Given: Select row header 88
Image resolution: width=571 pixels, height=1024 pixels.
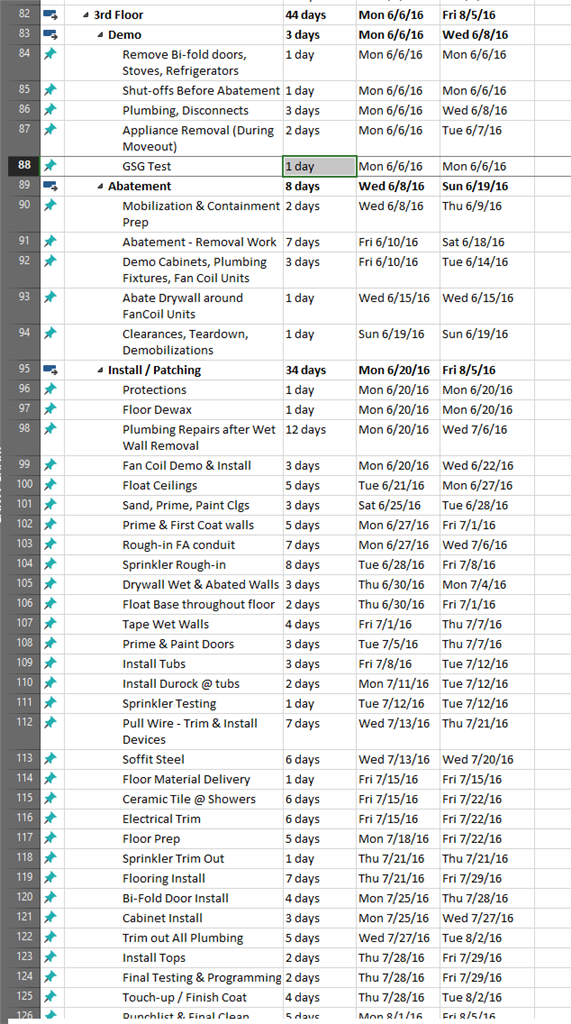Looking at the screenshot, I should click(x=24, y=166).
